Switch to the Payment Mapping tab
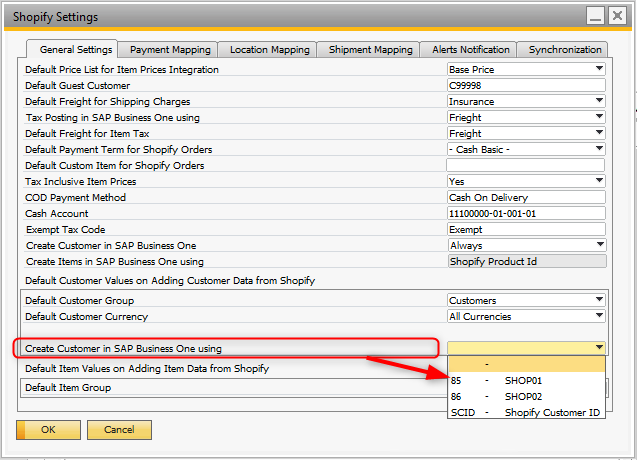Viewport: 637px width, 460px height. (x=170, y=49)
